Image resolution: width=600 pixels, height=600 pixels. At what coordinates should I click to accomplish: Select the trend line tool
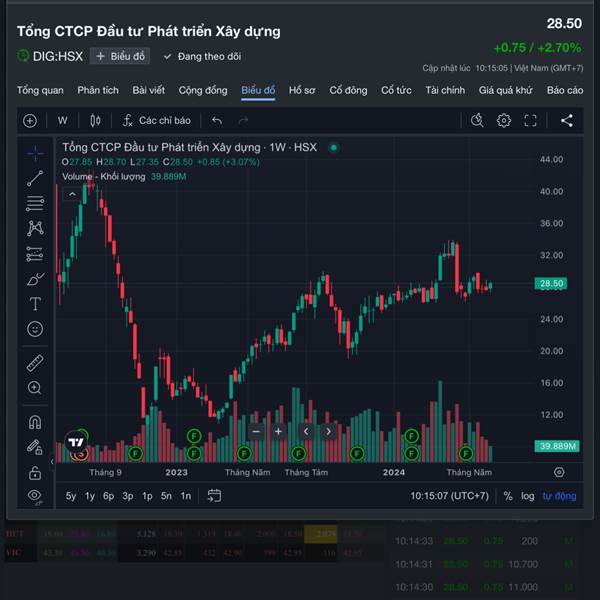click(x=35, y=178)
